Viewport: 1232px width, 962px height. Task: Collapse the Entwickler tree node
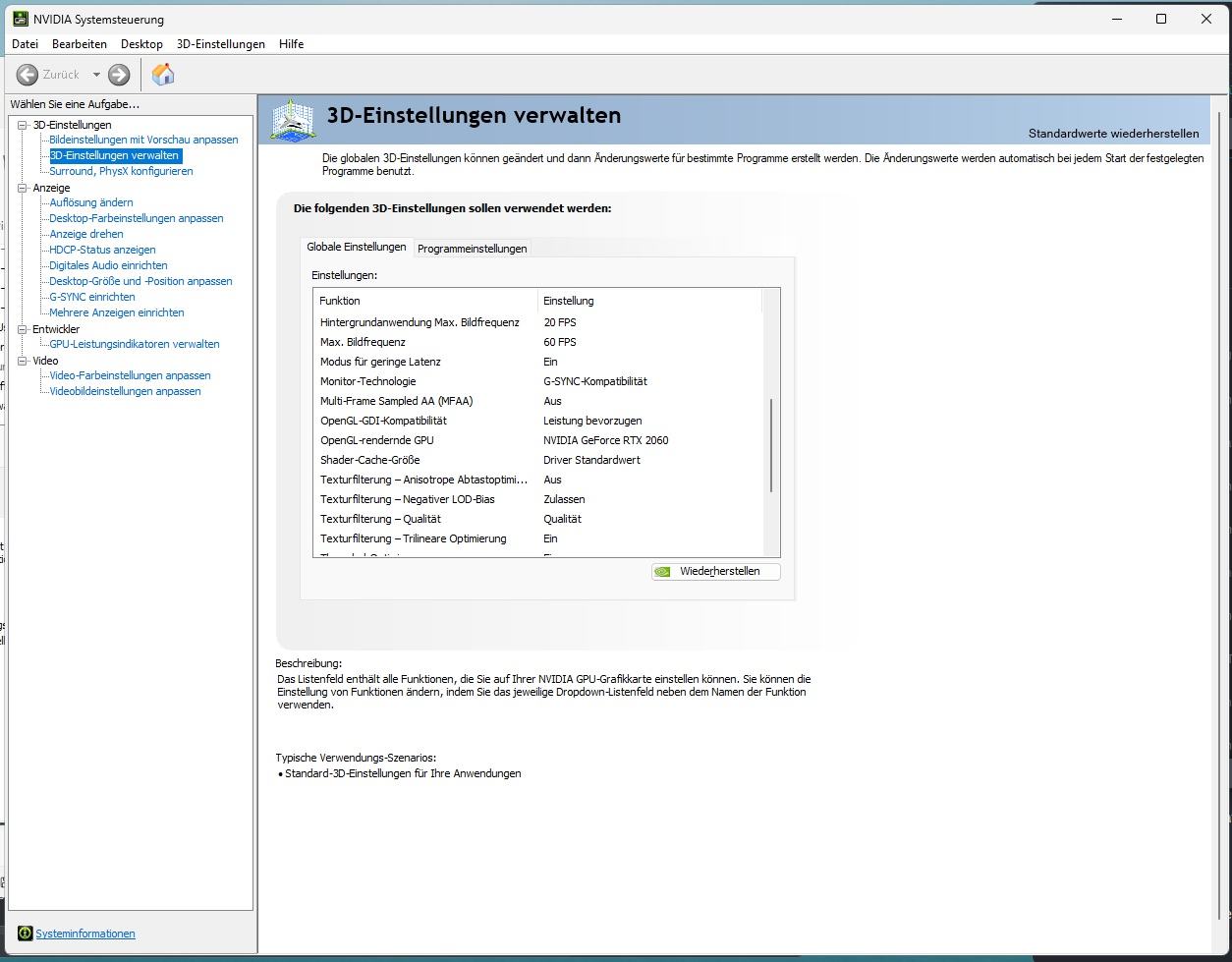coord(23,329)
